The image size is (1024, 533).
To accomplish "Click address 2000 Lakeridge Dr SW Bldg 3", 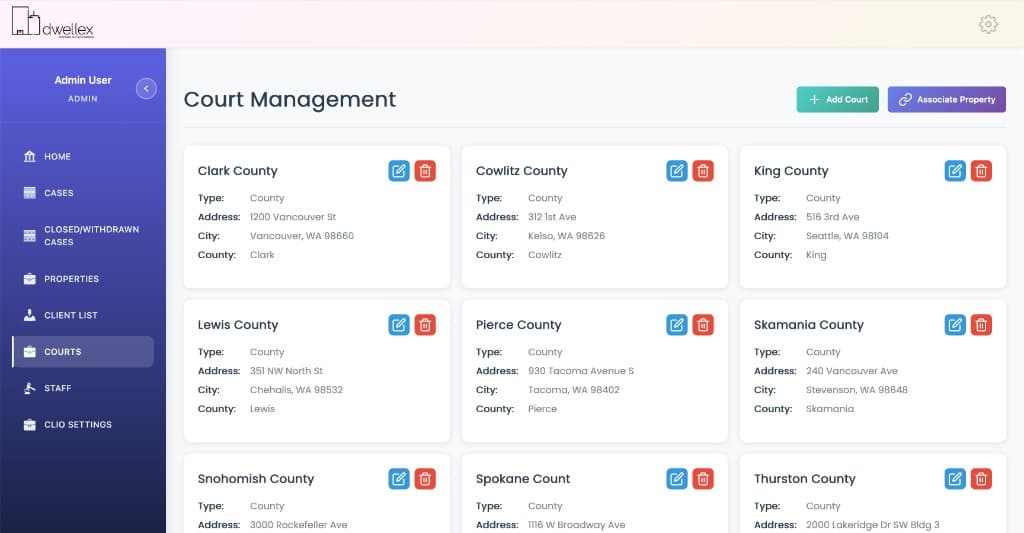I will pos(872,525).
